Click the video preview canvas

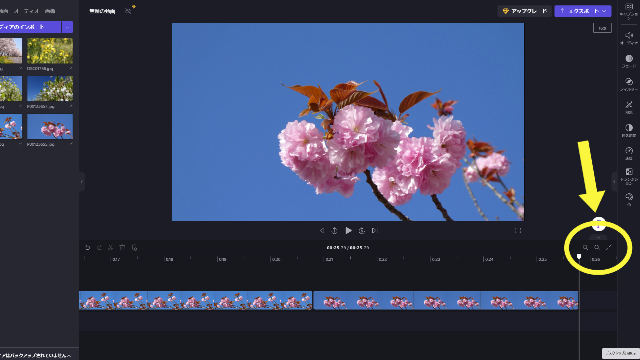(348, 122)
